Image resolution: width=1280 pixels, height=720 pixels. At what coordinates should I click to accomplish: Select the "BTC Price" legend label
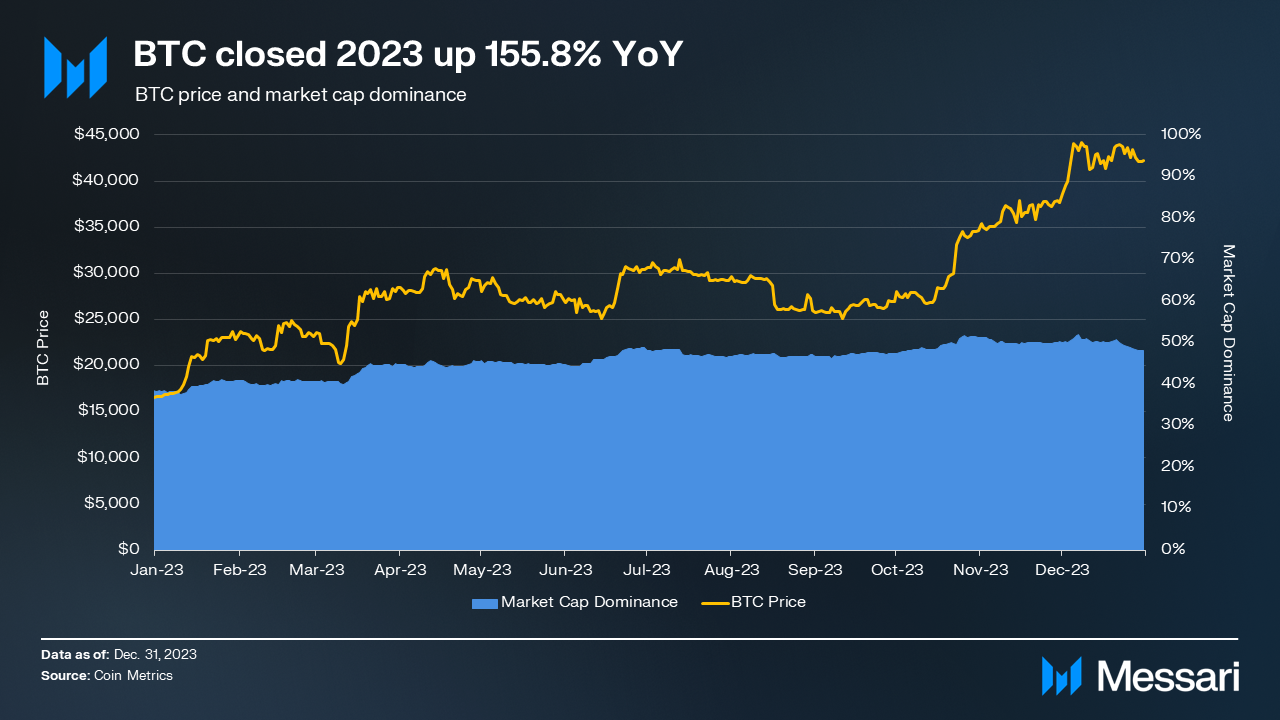tap(768, 602)
